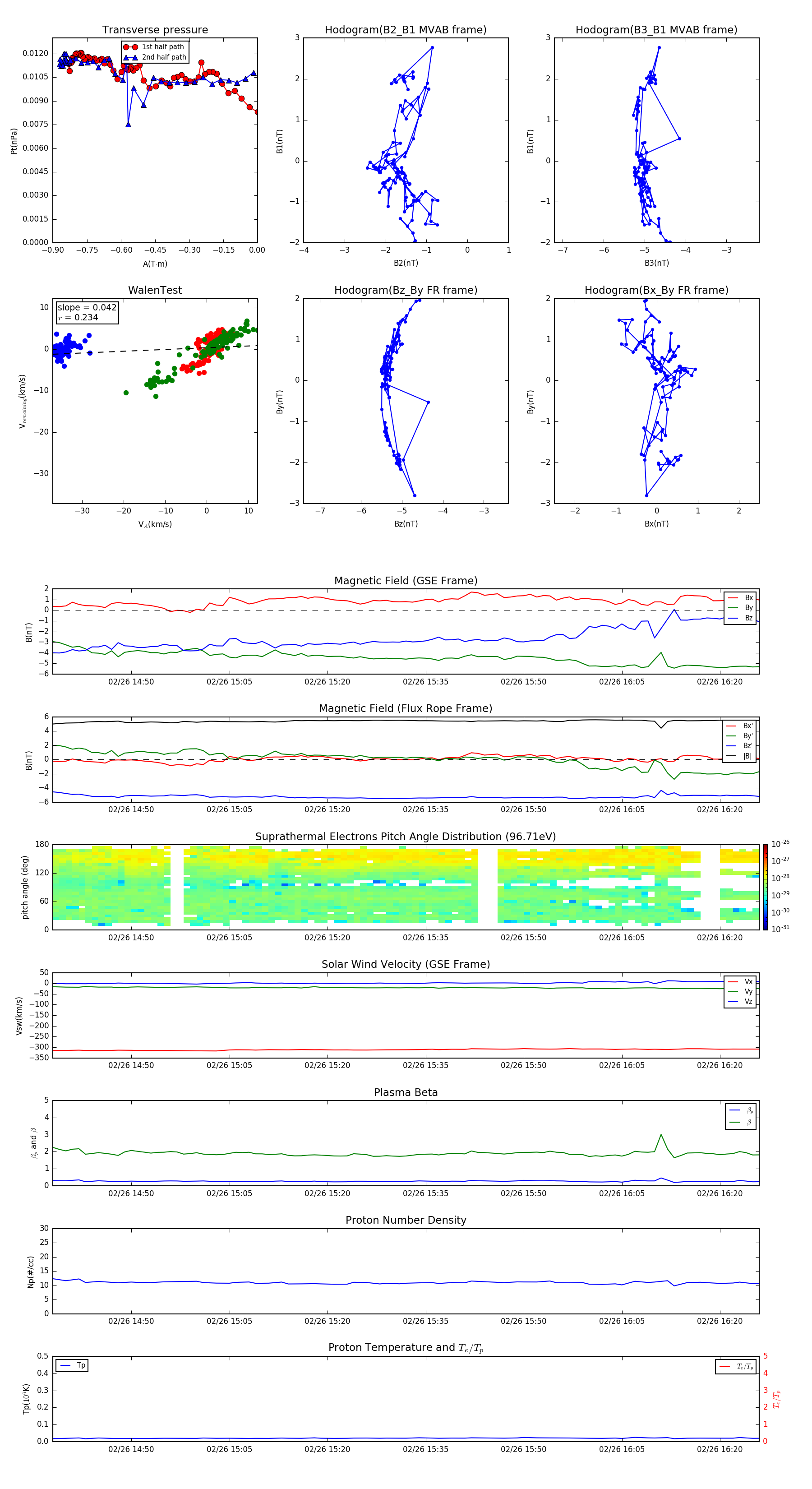Click the 'Magnetic Field (Flux Rope Frame)' title
This screenshot has height=1489, width=812.
coord(406,709)
